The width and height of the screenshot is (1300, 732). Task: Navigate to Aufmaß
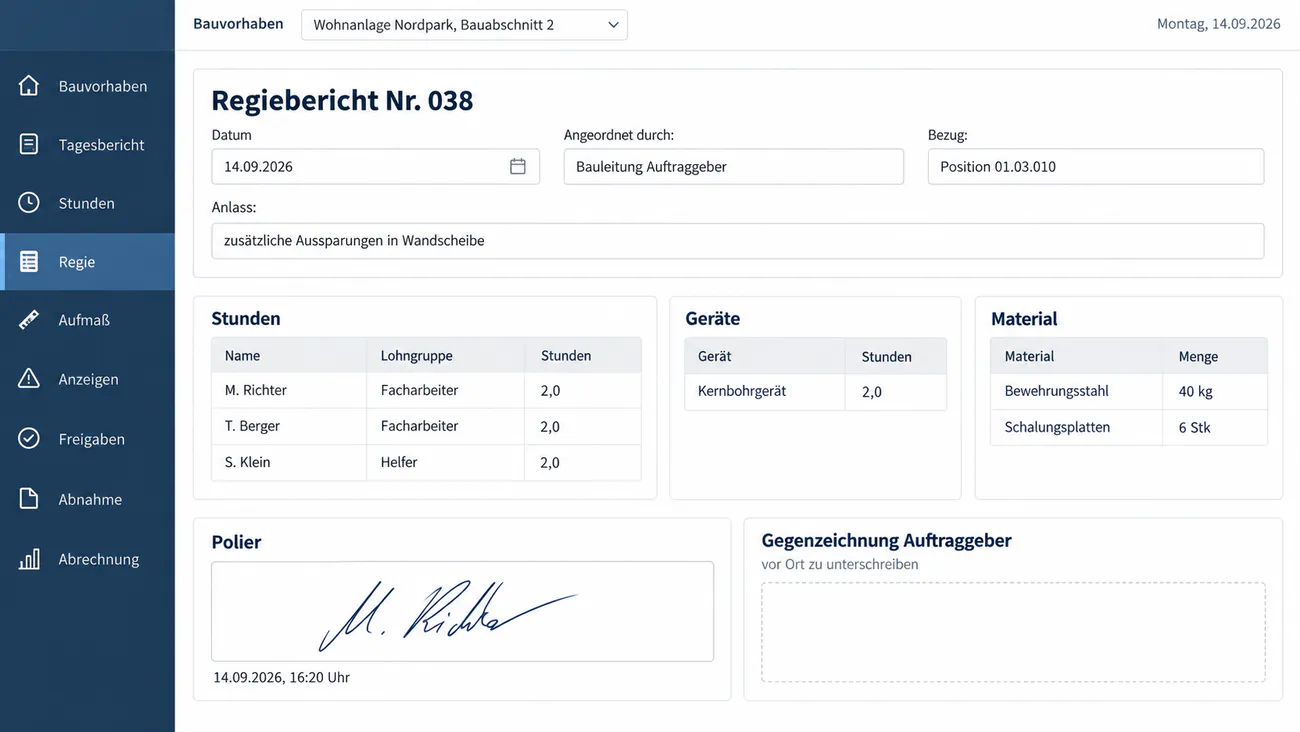point(87,320)
